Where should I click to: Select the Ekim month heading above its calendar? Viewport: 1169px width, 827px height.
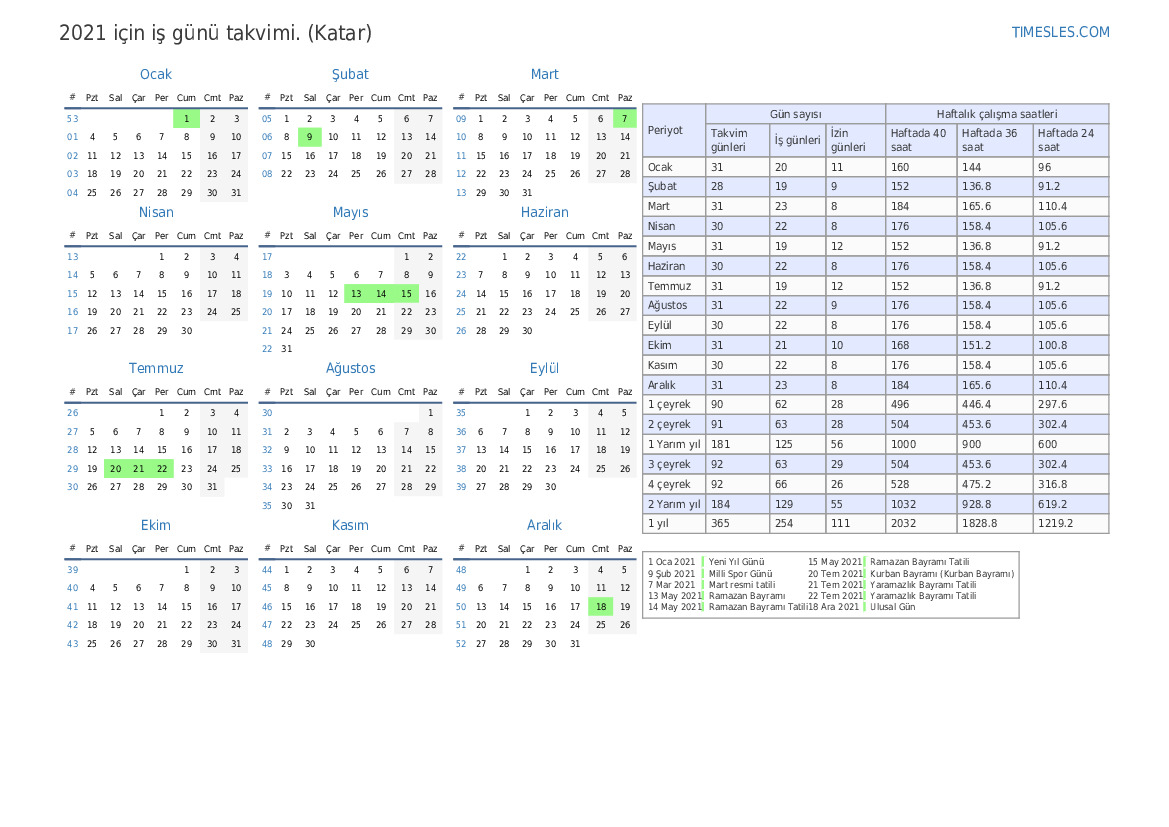pyautogui.click(x=156, y=525)
